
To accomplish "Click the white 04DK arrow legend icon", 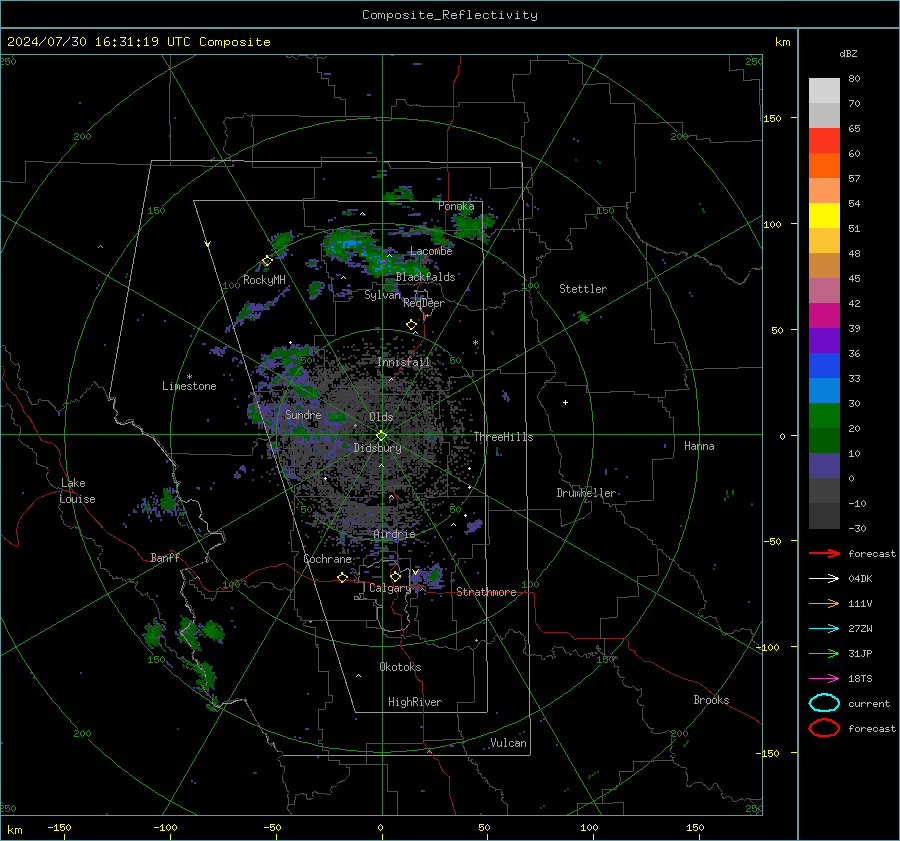I will 824,578.
